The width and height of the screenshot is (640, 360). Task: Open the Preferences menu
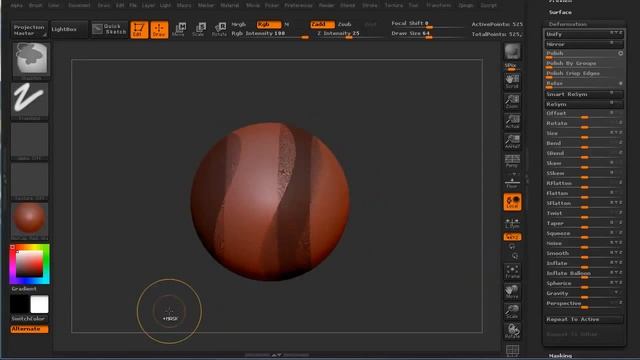click(298, 5)
